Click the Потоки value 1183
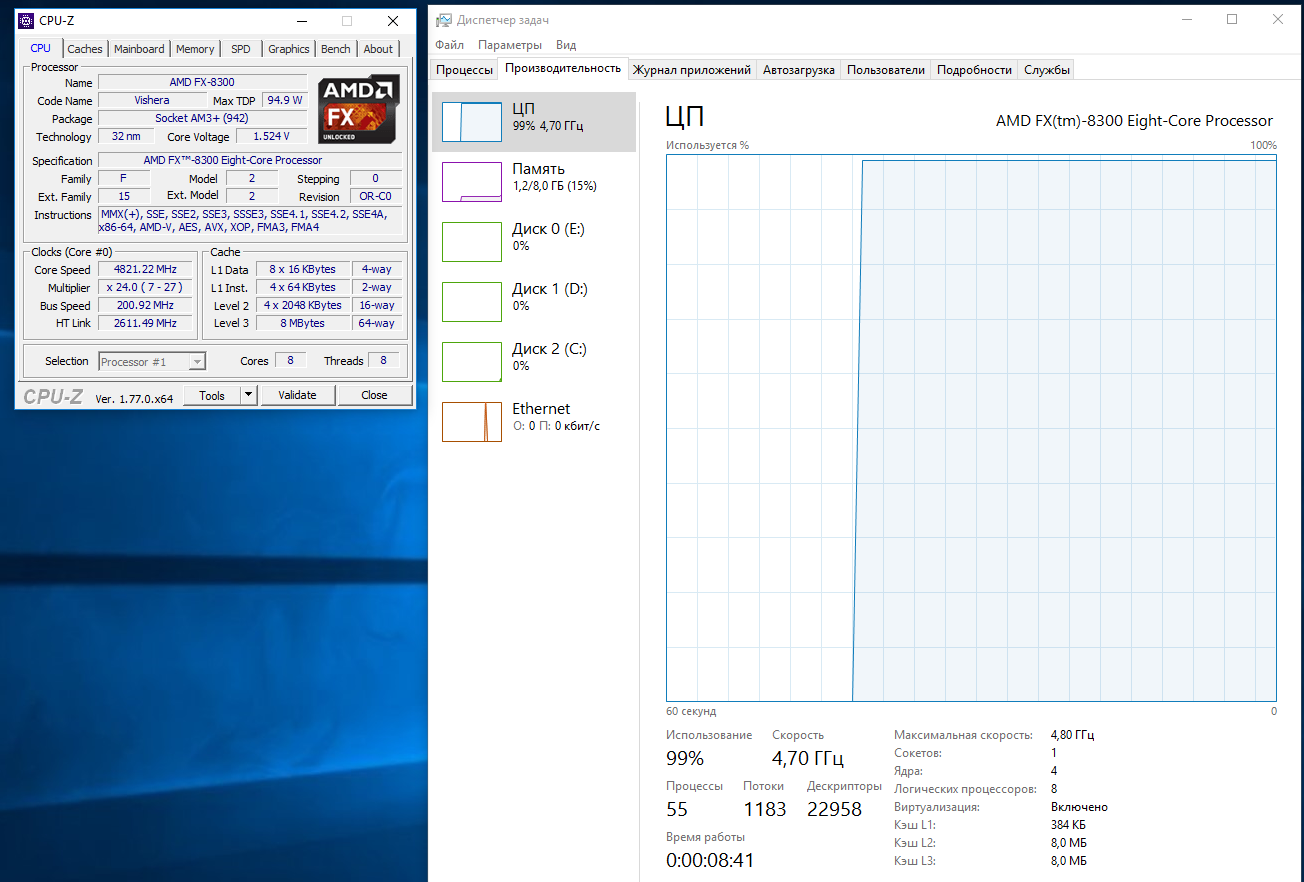Viewport: 1304px width, 882px height. (765, 809)
